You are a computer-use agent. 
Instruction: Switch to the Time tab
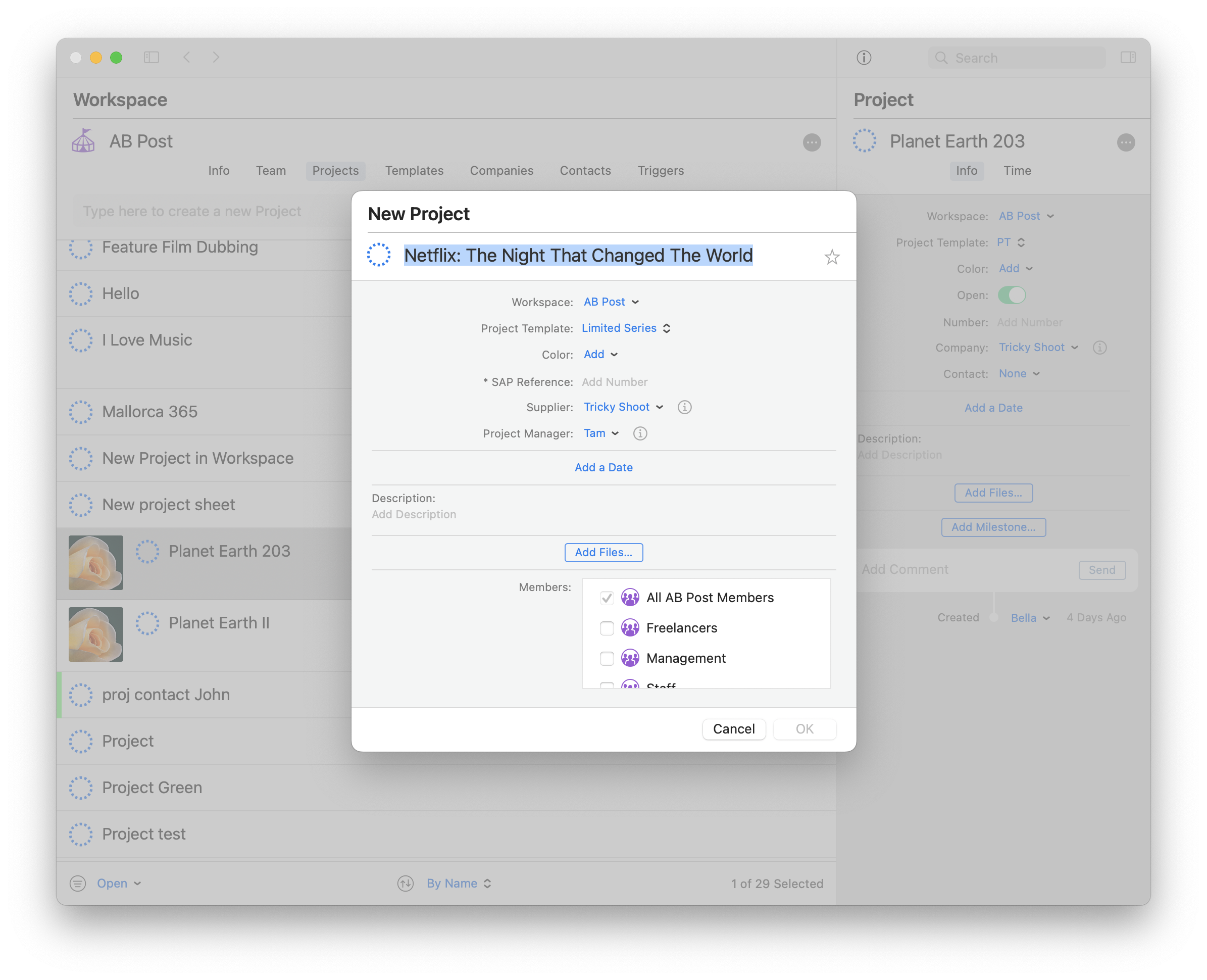tap(1017, 170)
